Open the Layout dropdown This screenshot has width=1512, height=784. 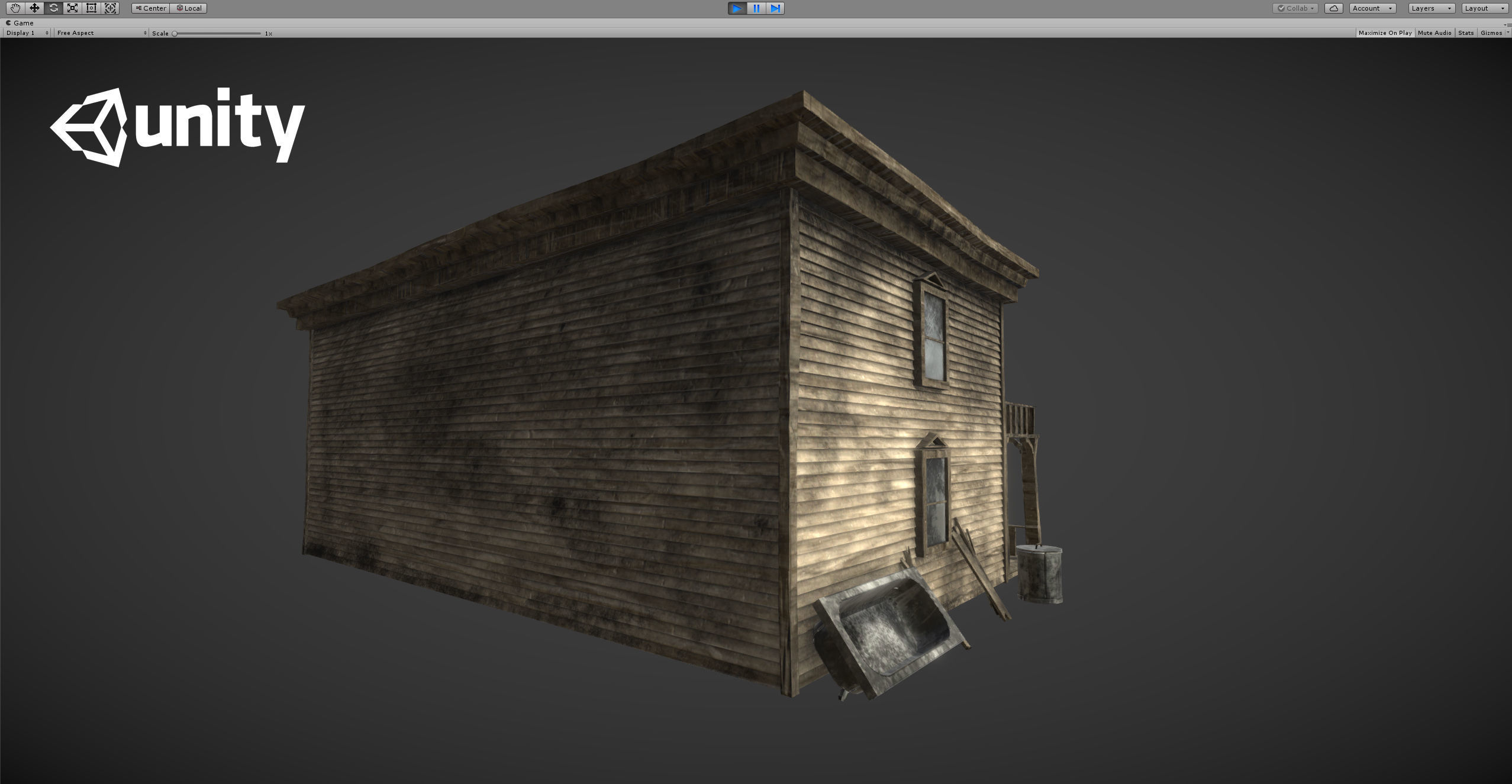click(x=1484, y=8)
